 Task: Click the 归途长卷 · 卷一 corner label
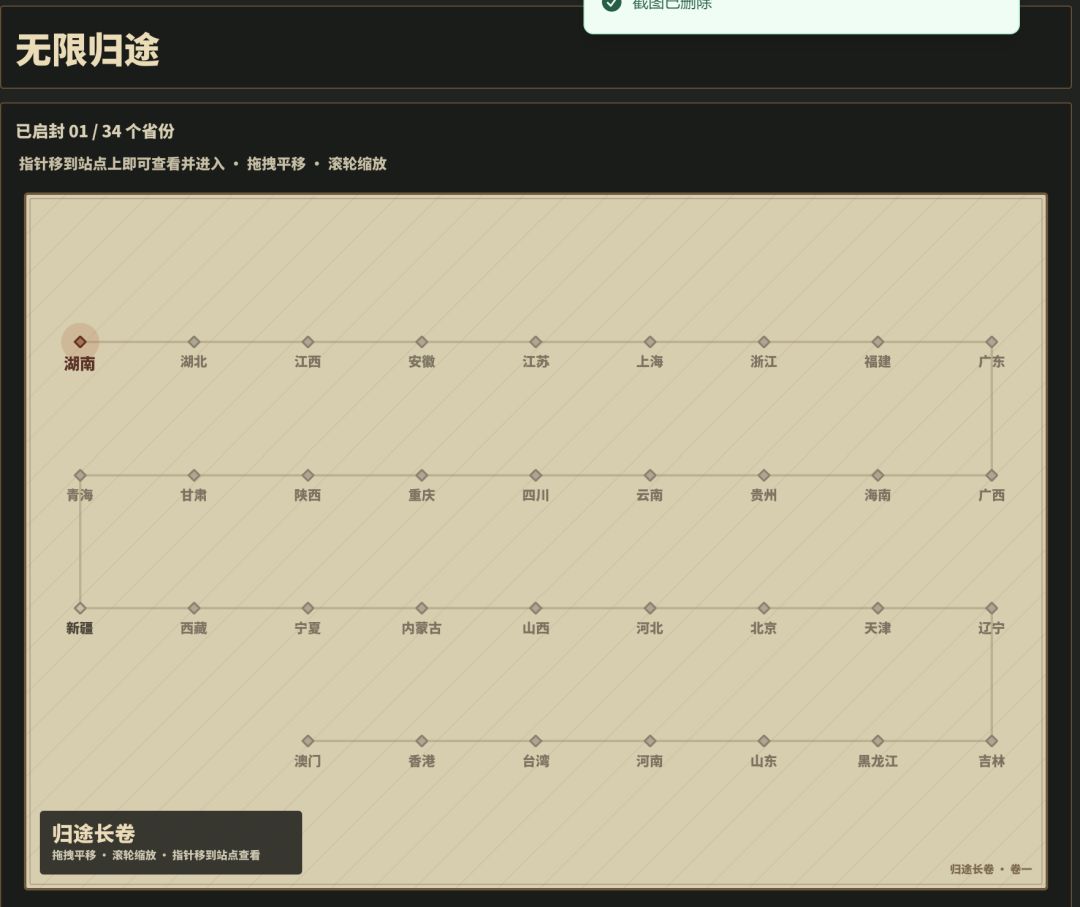point(990,869)
